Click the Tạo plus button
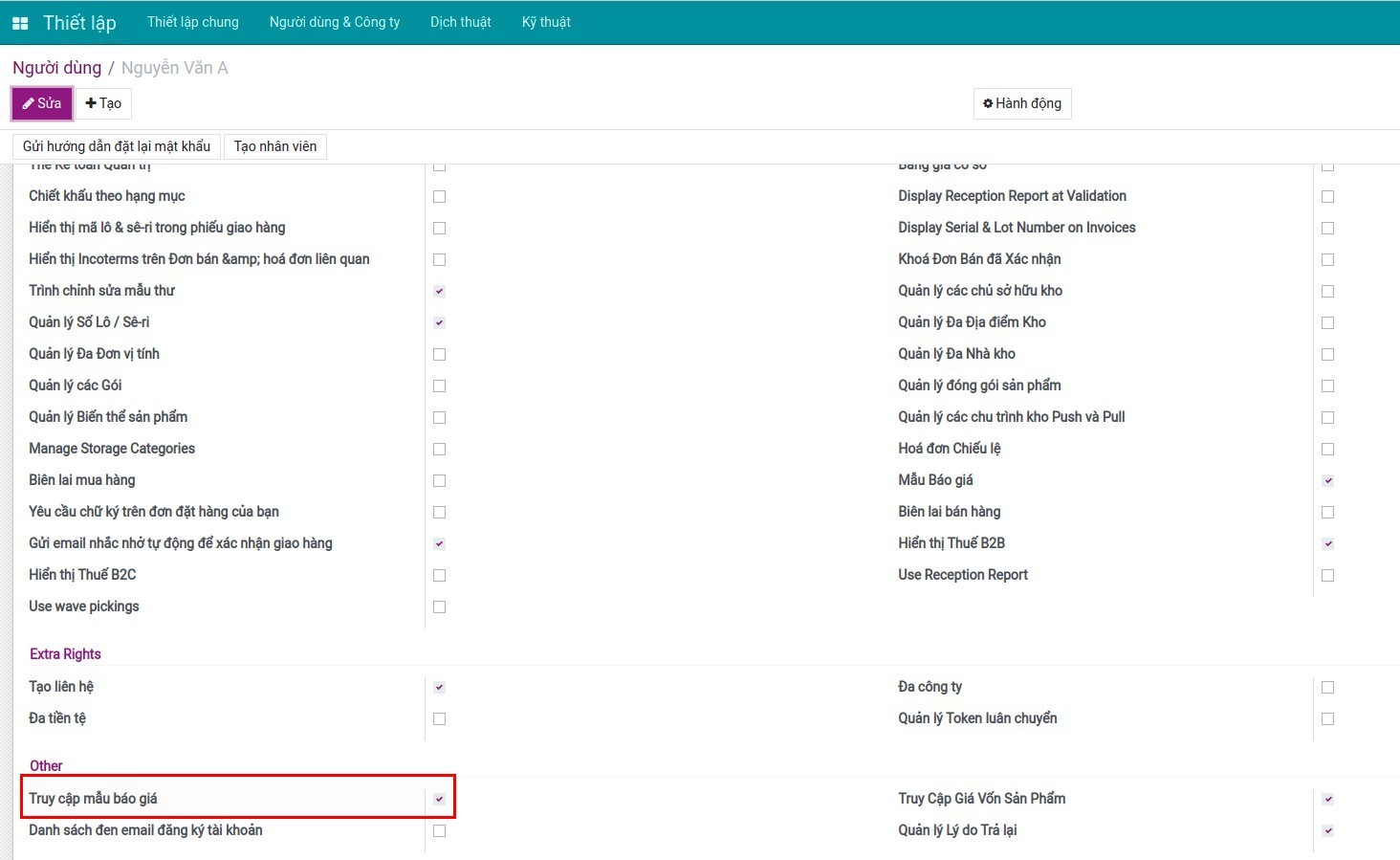The image size is (1400, 860). pyautogui.click(x=103, y=103)
